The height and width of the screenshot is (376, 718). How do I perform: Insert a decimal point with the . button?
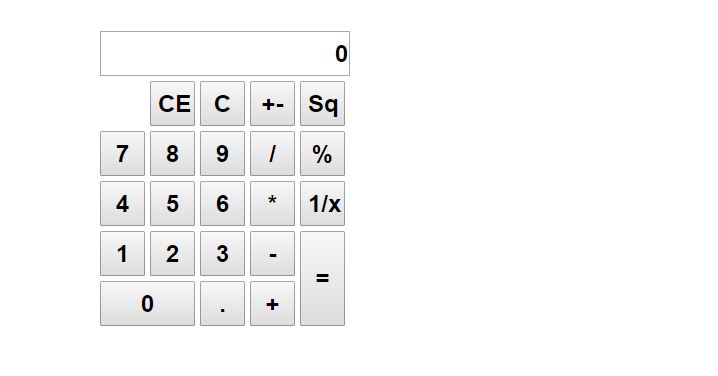[222, 303]
